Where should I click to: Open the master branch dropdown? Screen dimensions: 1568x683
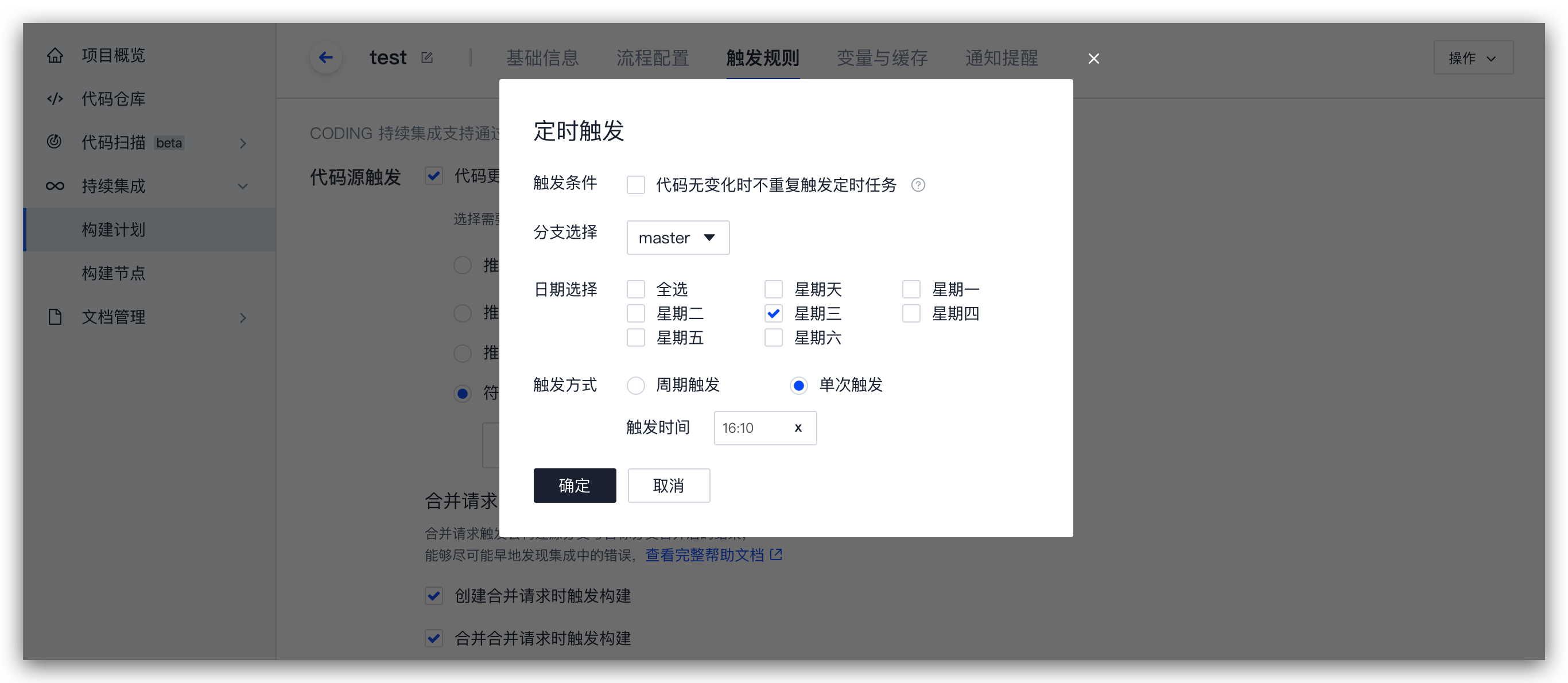677,238
